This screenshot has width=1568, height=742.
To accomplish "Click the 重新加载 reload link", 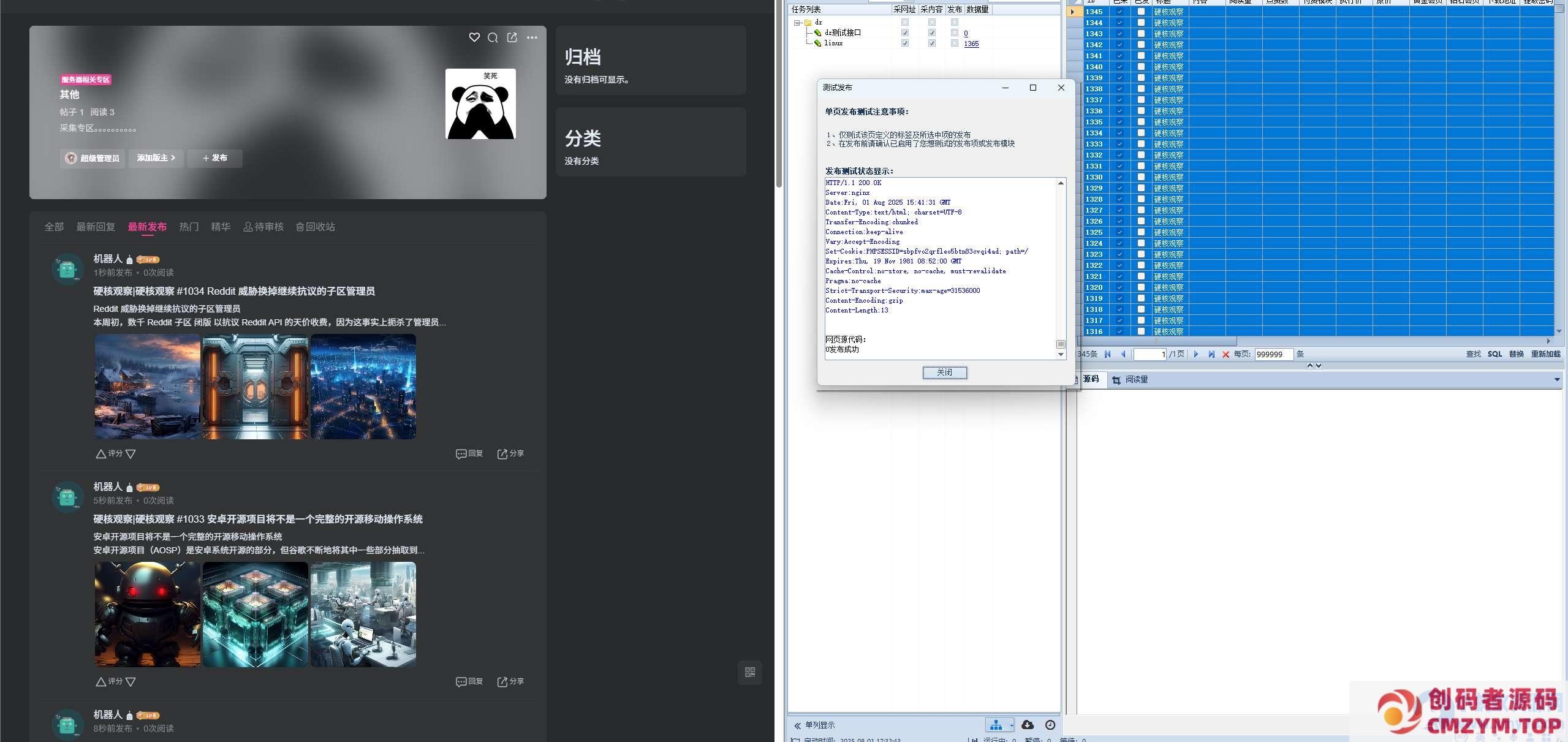I will 1545,354.
